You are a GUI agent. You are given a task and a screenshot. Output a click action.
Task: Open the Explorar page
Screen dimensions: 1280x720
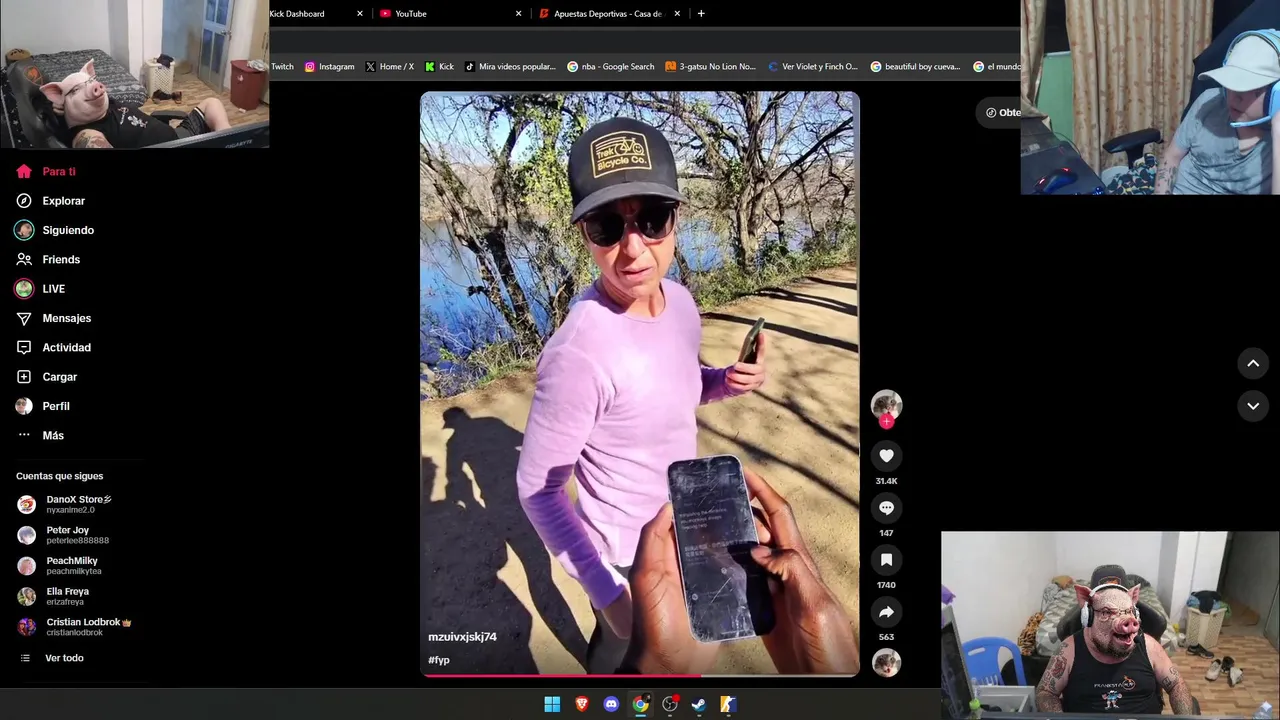(50, 201)
